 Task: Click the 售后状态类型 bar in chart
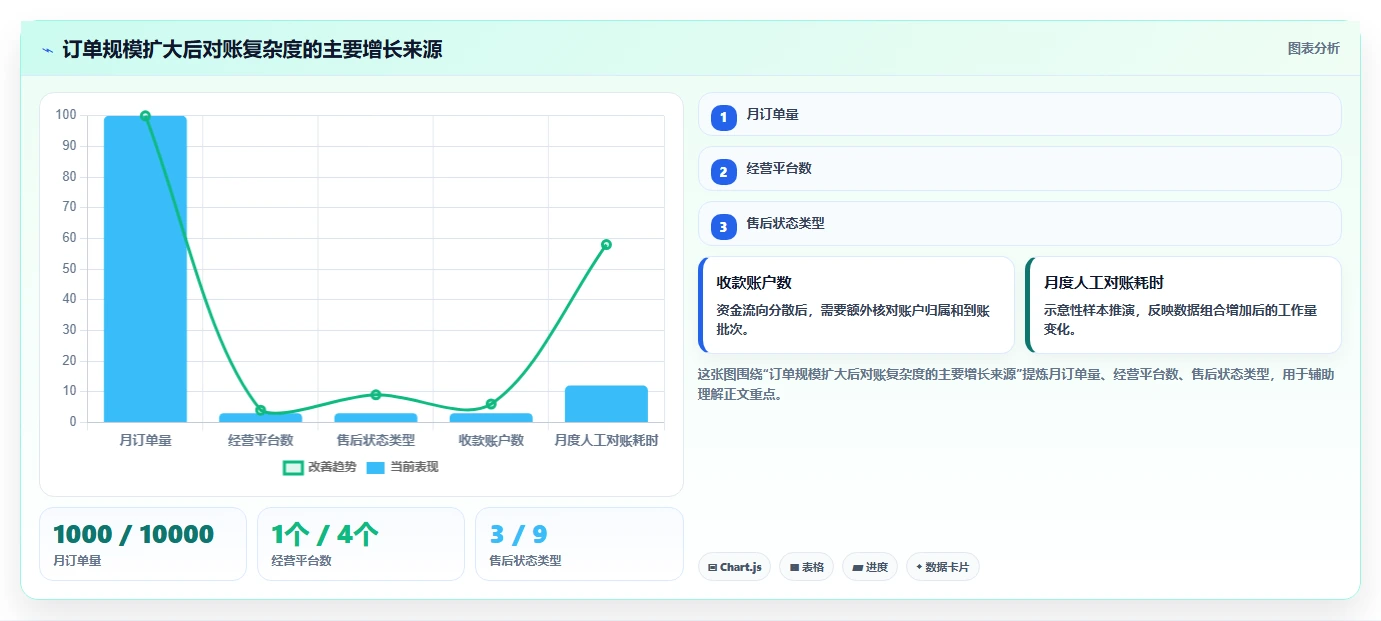(x=375, y=418)
